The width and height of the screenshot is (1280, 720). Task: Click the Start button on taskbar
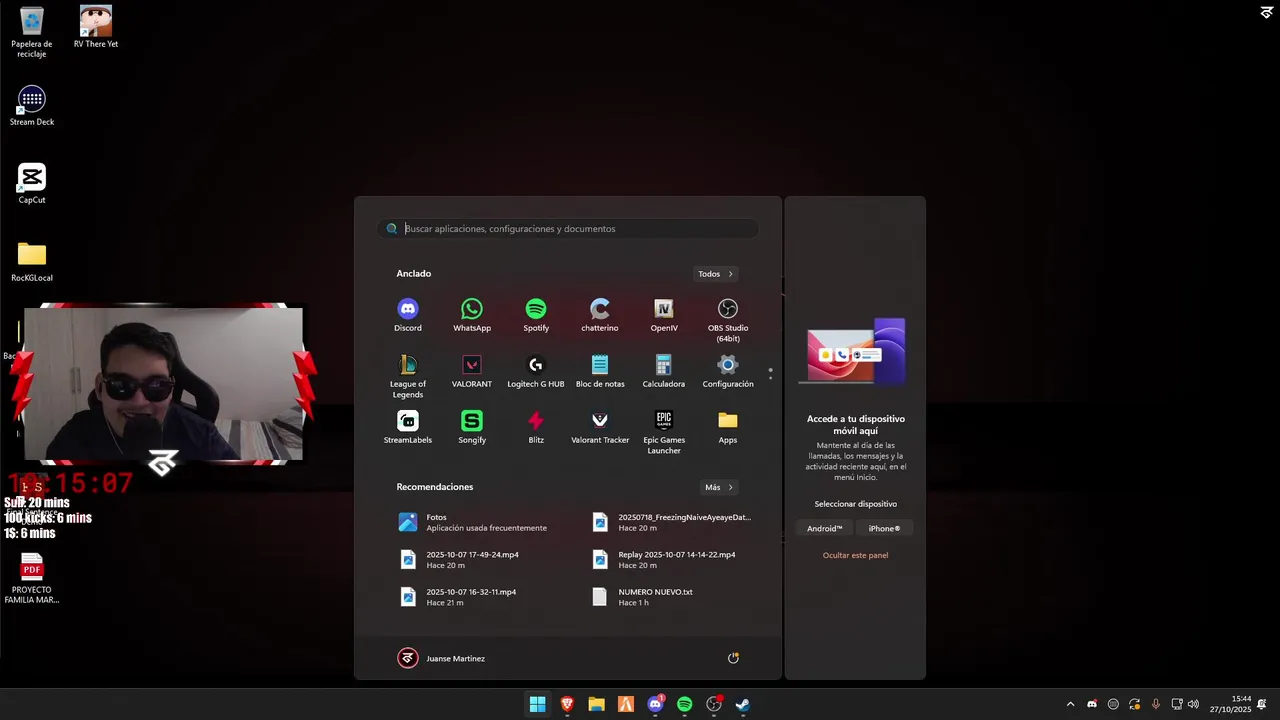click(537, 704)
